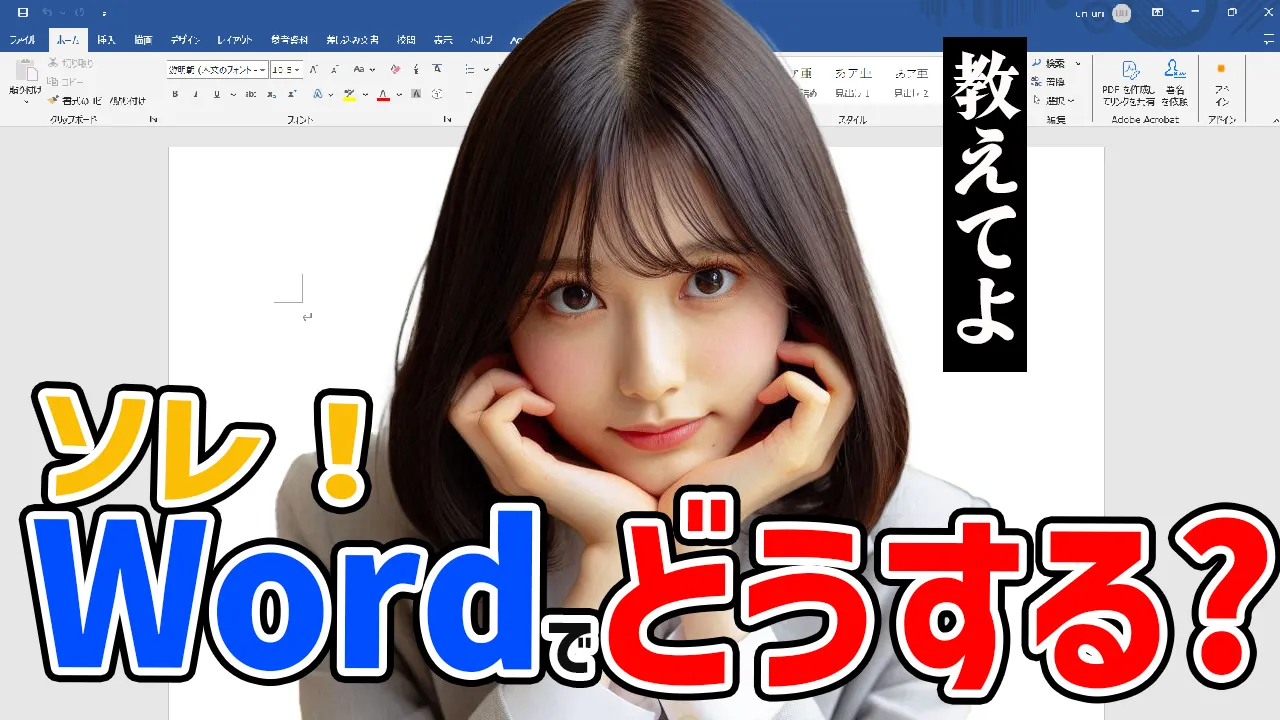Click the Clear Formatting eraser icon

coord(395,70)
